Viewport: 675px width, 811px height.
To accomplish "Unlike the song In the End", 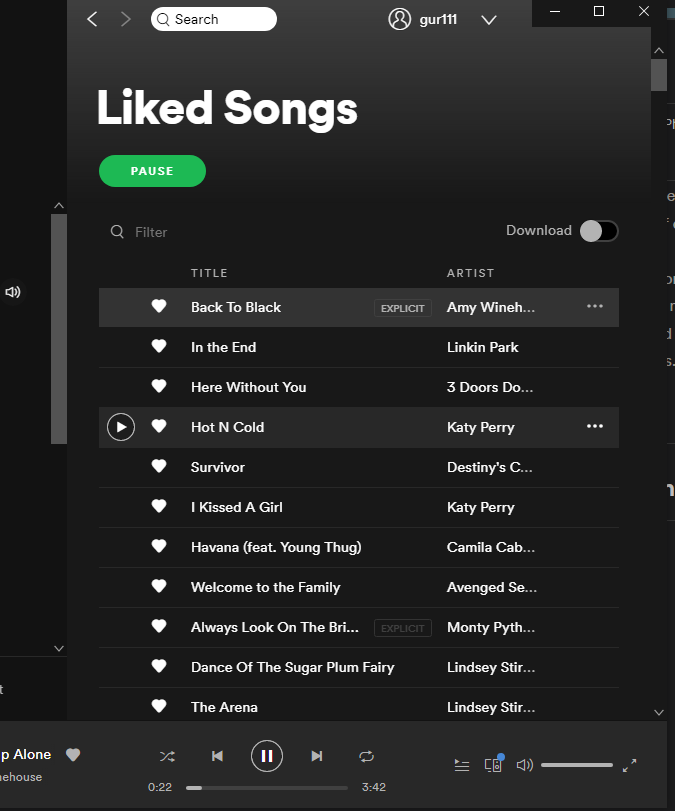I will pos(158,347).
